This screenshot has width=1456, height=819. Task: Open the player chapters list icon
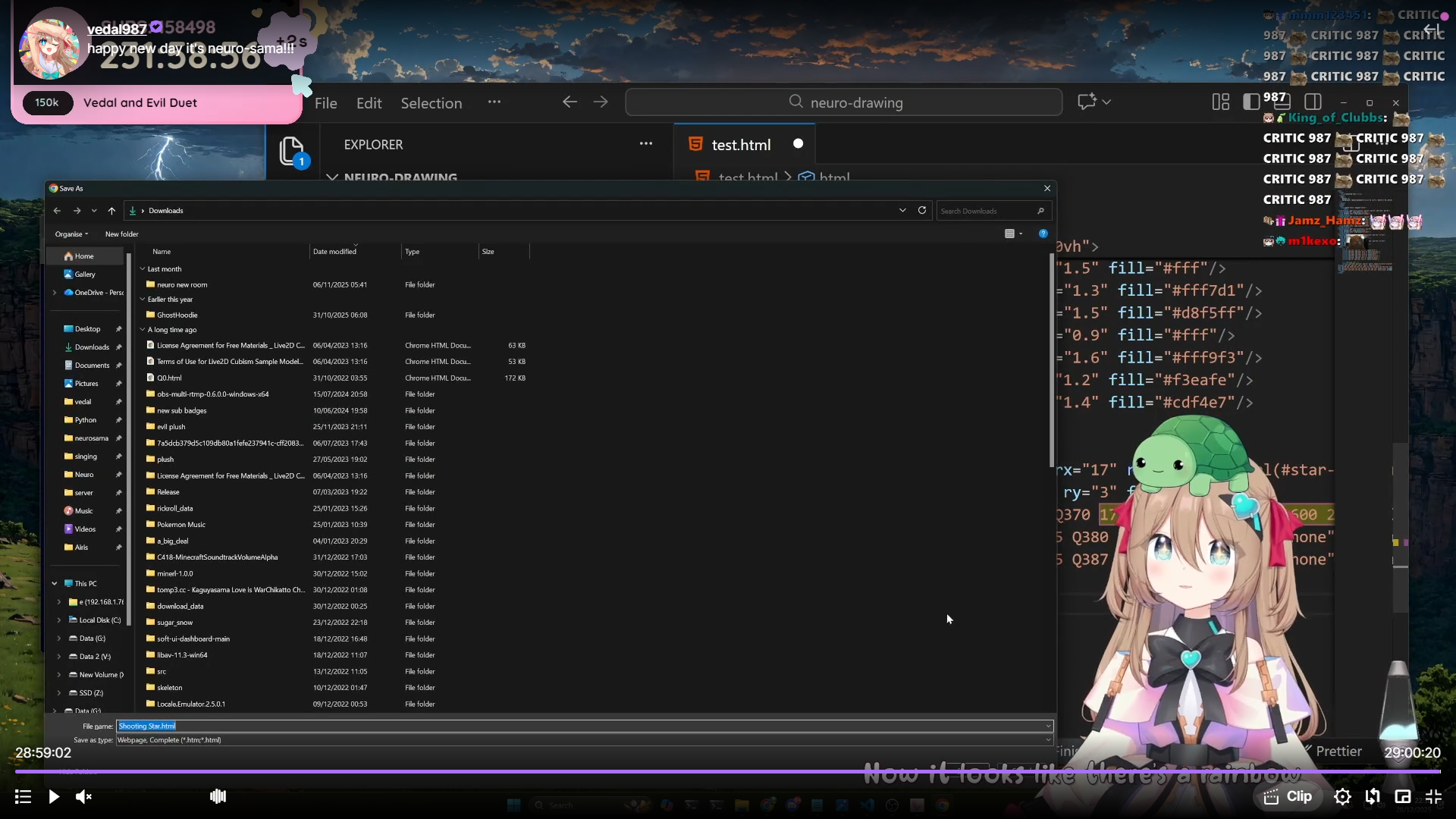[x=23, y=796]
